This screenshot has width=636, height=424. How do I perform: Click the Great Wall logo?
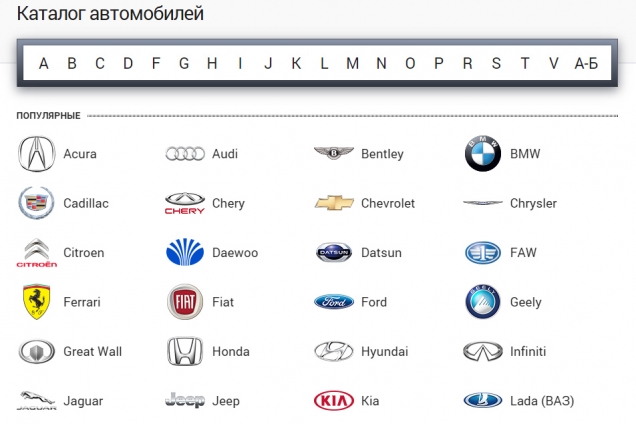click(x=37, y=351)
